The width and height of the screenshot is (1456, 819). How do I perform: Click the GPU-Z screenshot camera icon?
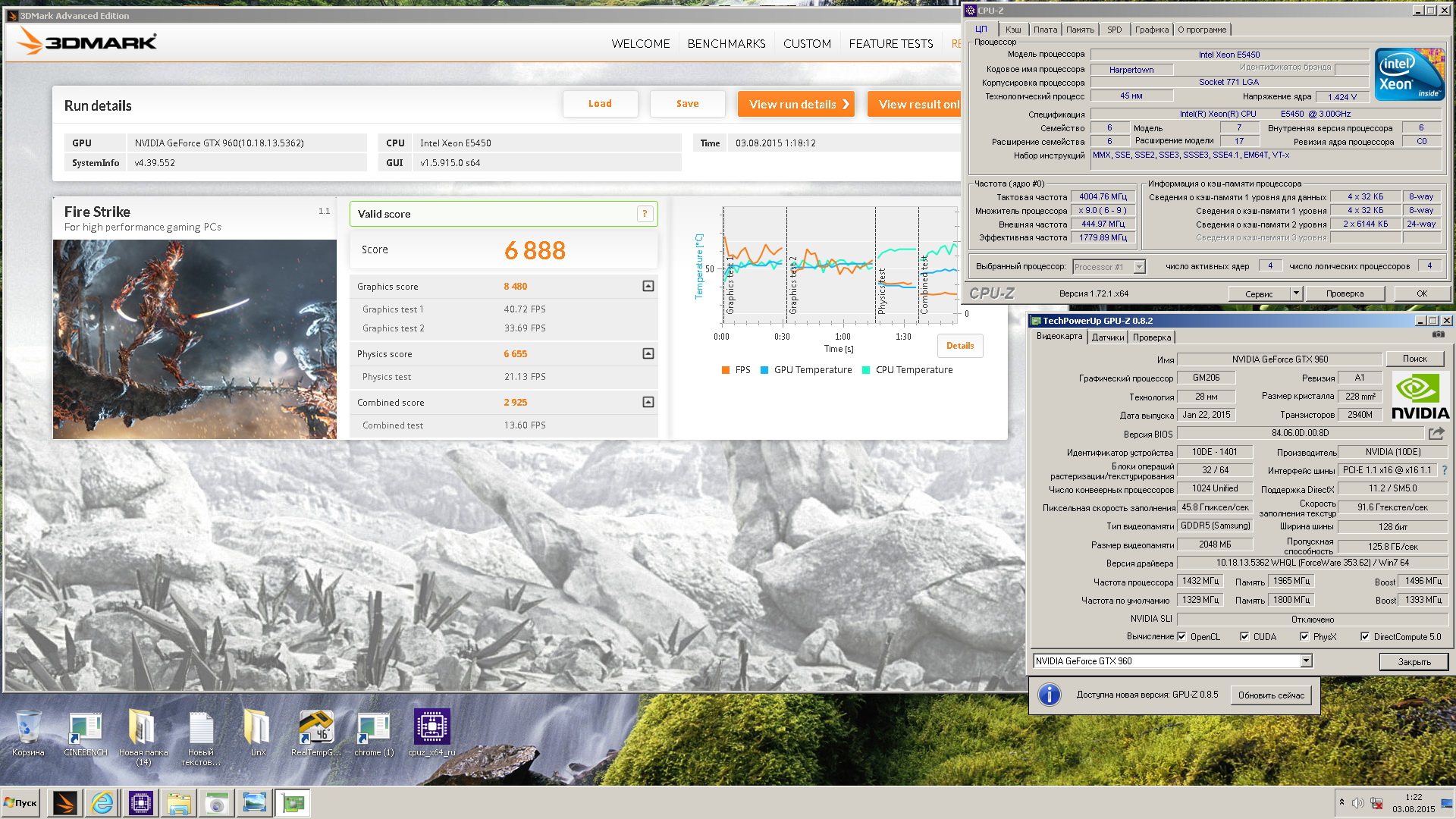click(x=1438, y=334)
